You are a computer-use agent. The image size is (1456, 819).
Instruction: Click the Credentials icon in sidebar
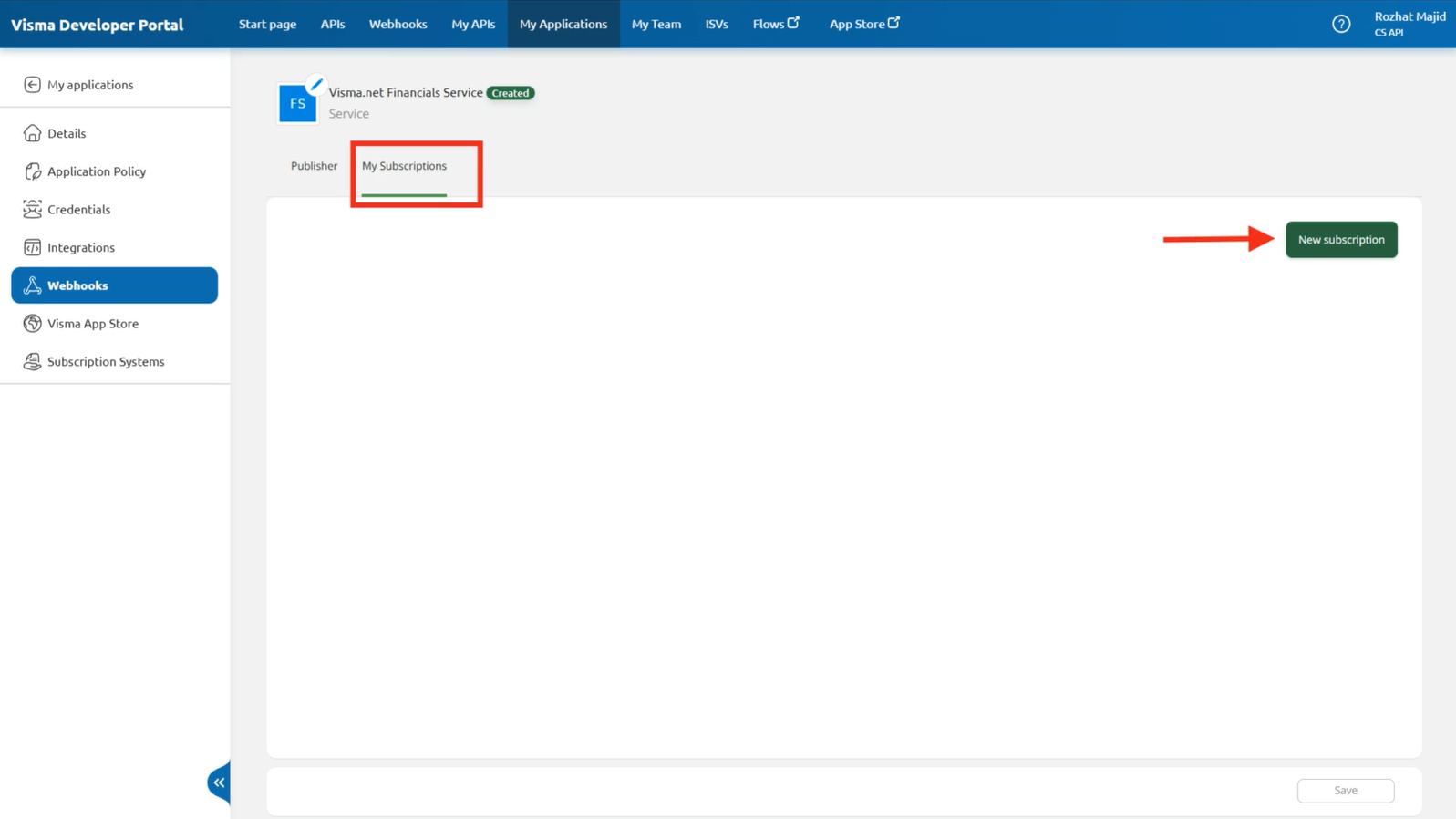(32, 210)
